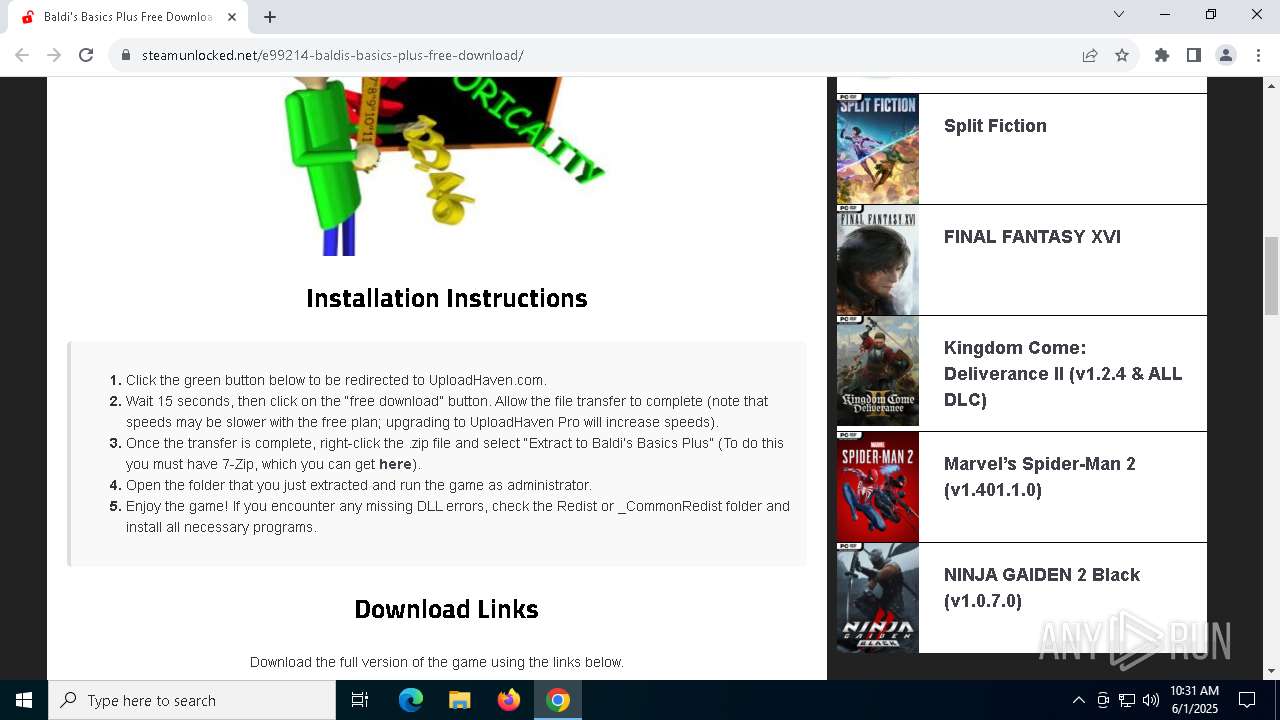The width and height of the screenshot is (1280, 720).
Task: Select the Chrome taskbar icon
Action: (558, 700)
